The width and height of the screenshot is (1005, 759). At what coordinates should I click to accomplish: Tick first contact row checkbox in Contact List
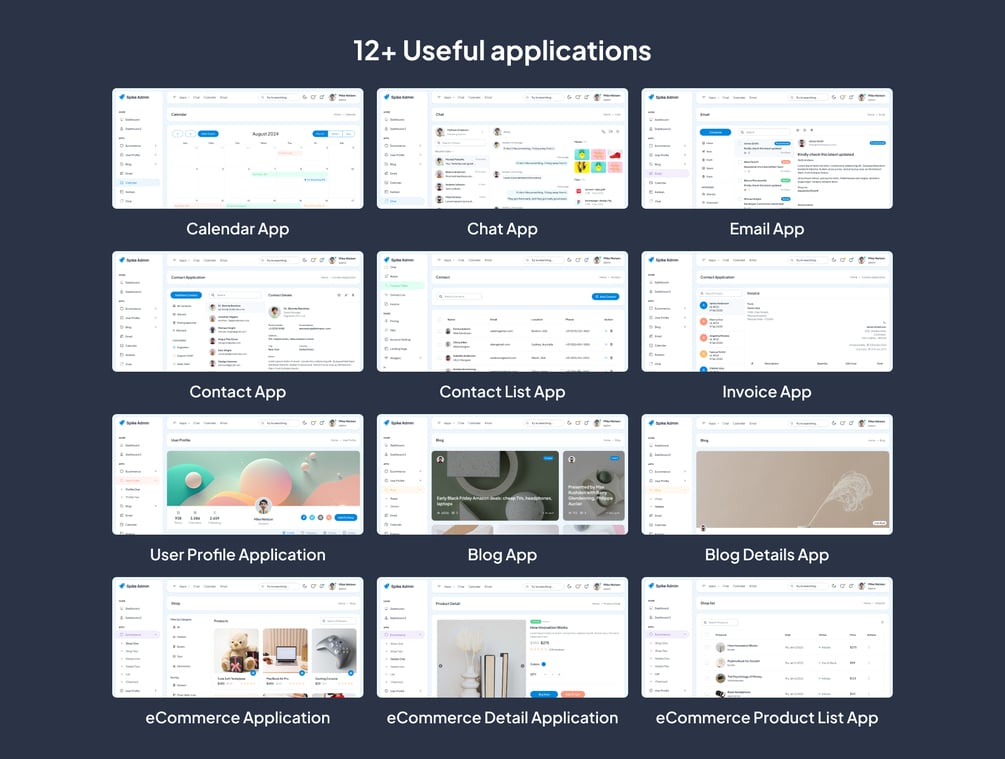(x=440, y=331)
